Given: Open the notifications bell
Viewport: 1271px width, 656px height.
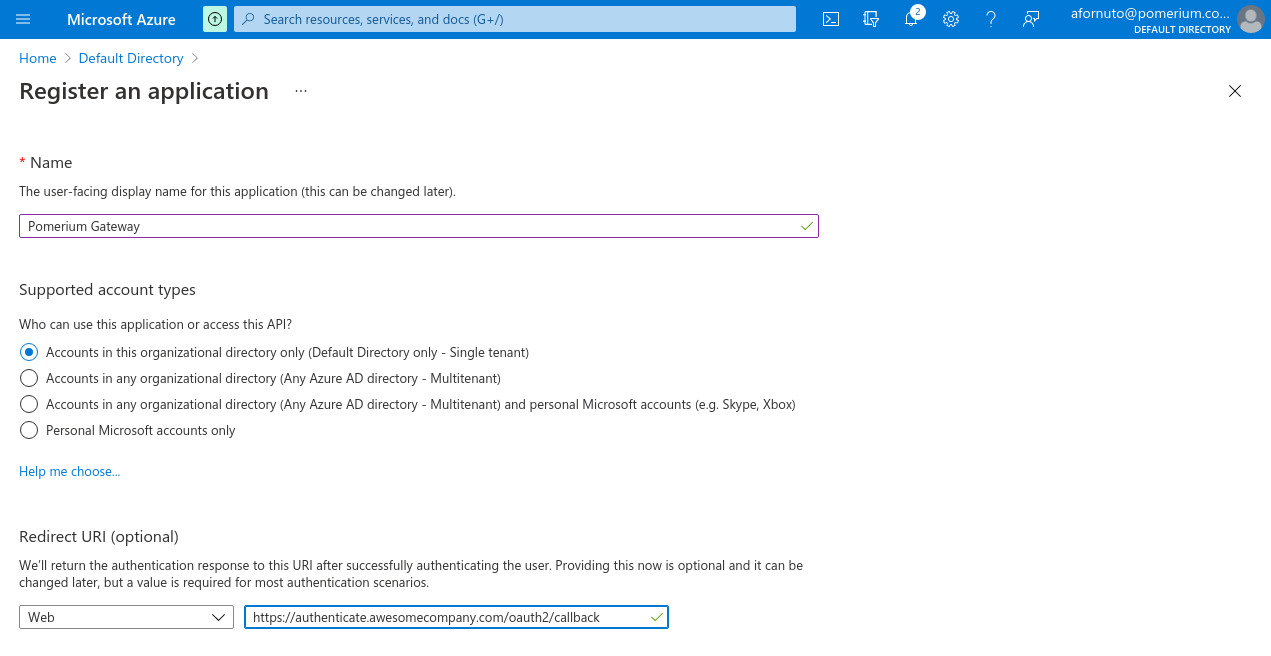Looking at the screenshot, I should pyautogui.click(x=911, y=19).
